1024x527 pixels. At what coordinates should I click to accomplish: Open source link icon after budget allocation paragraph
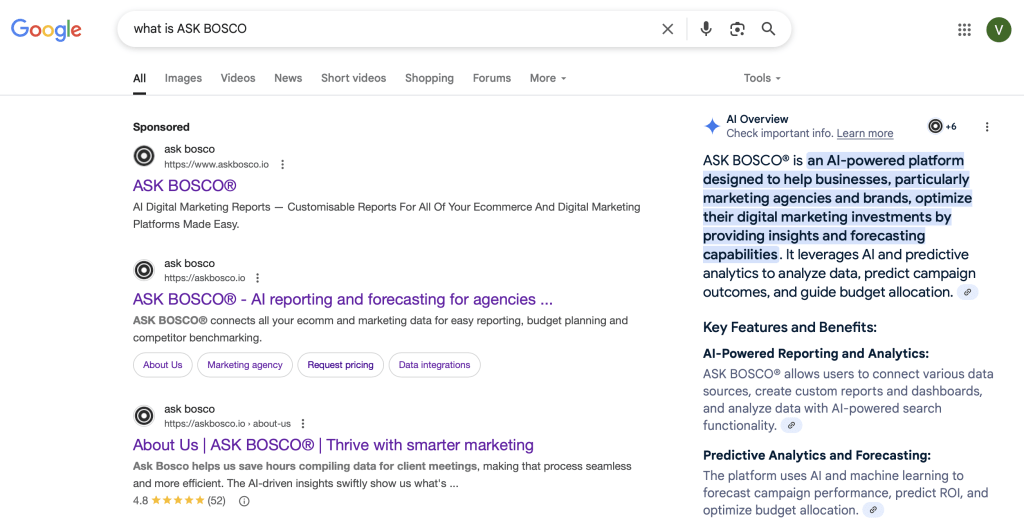click(x=967, y=293)
